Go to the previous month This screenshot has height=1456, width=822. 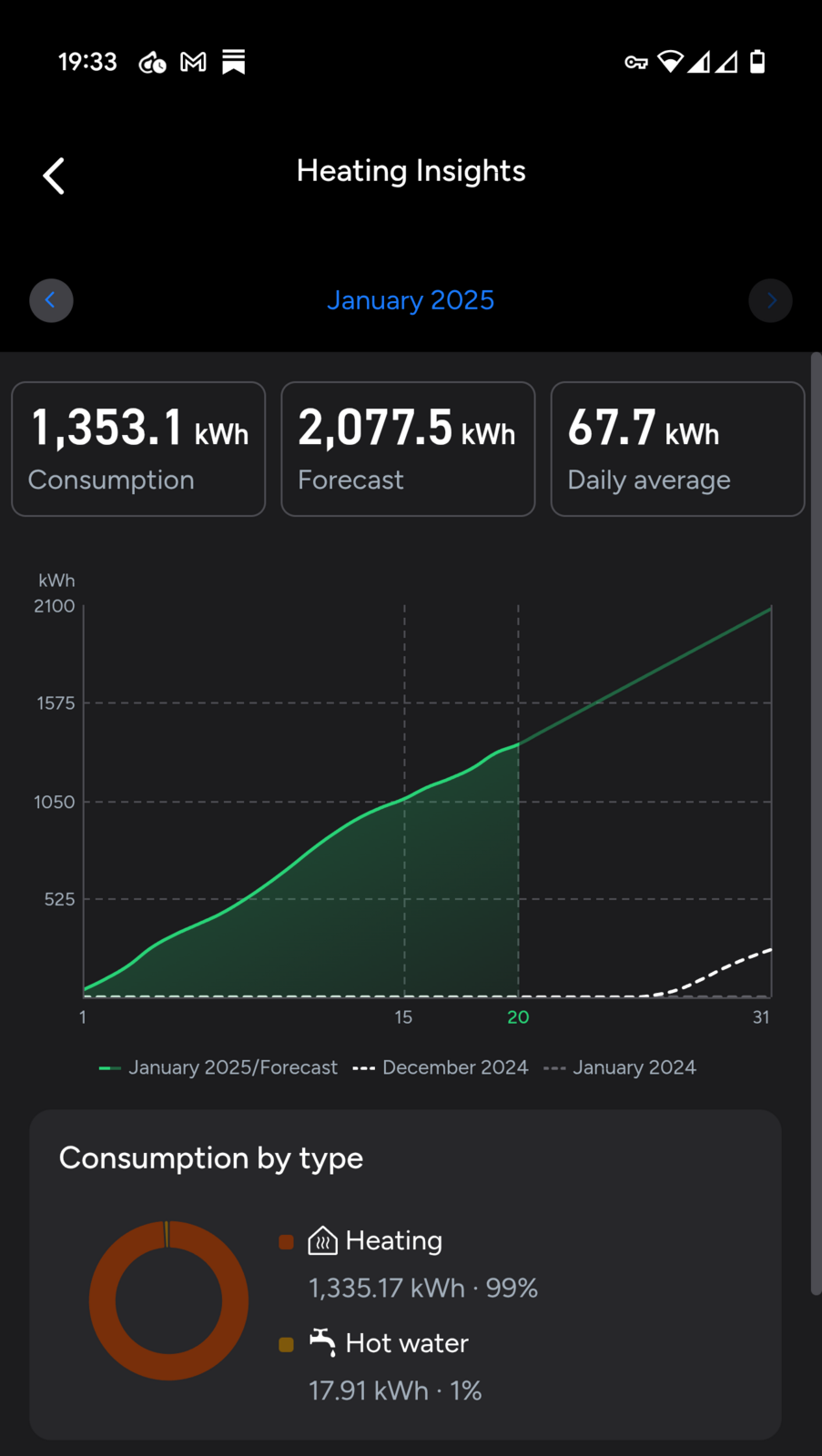pos(51,300)
